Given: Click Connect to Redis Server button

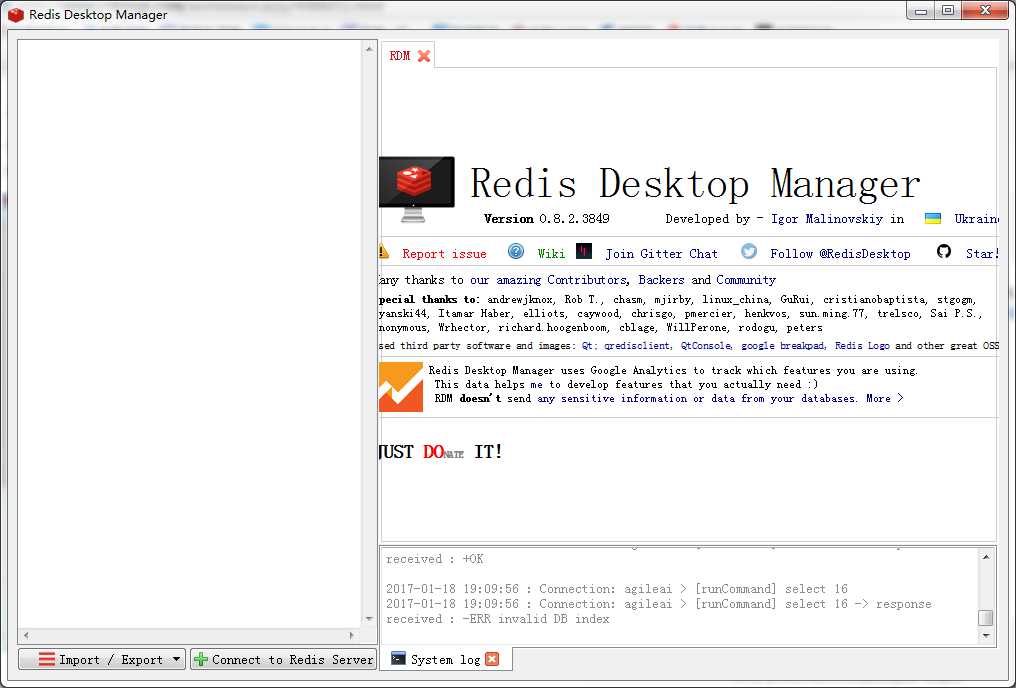Looking at the screenshot, I should [x=284, y=659].
